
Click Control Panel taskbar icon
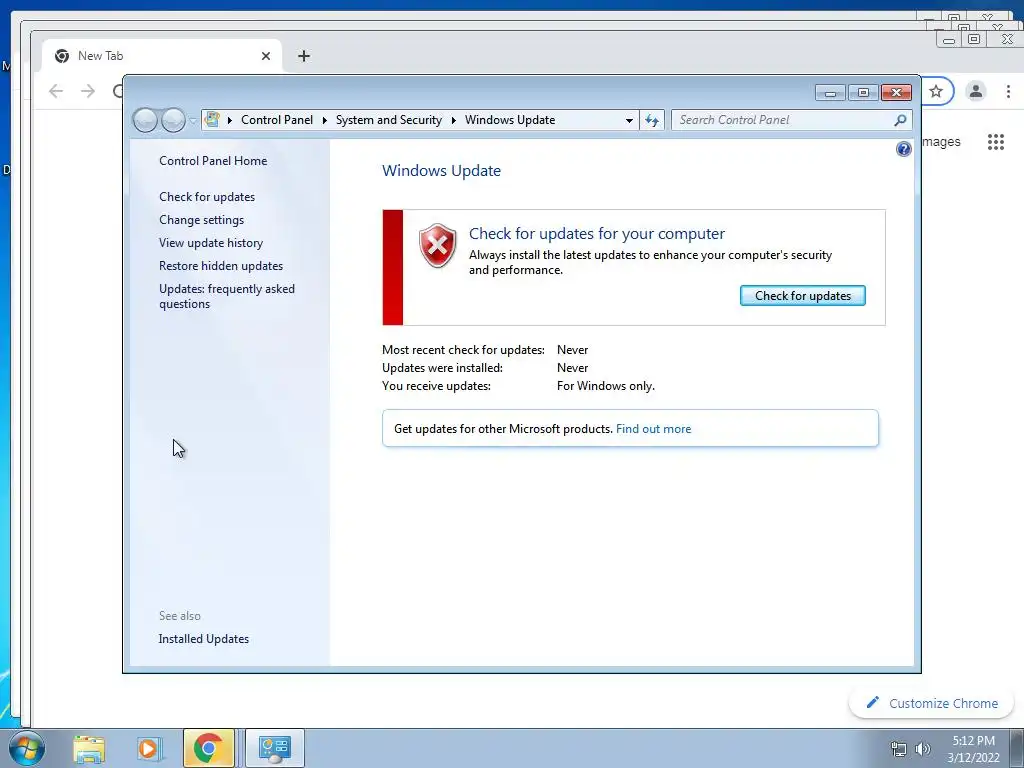tap(275, 748)
